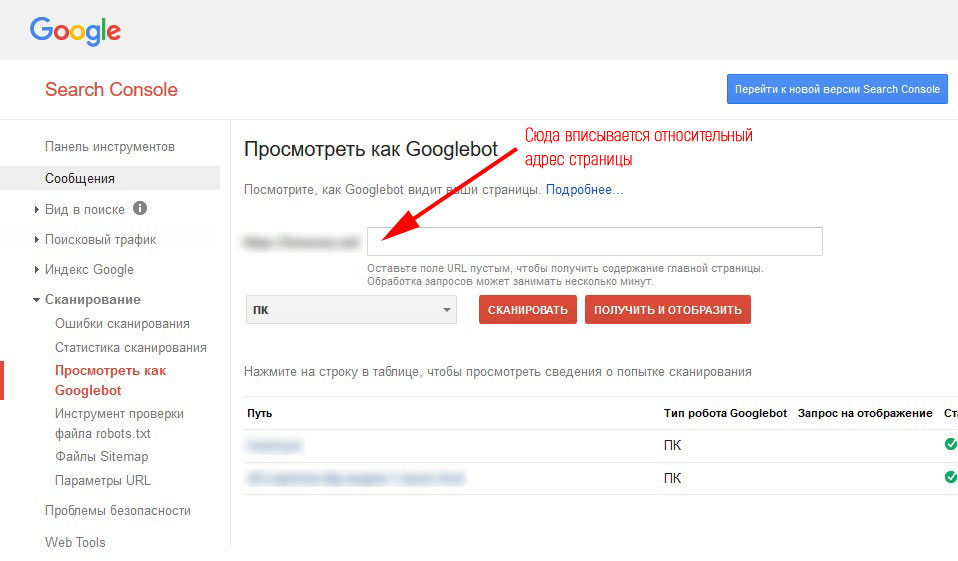Image resolution: width=958 pixels, height=561 pixels.
Task: Open the Подробнее link
Action: (x=584, y=189)
